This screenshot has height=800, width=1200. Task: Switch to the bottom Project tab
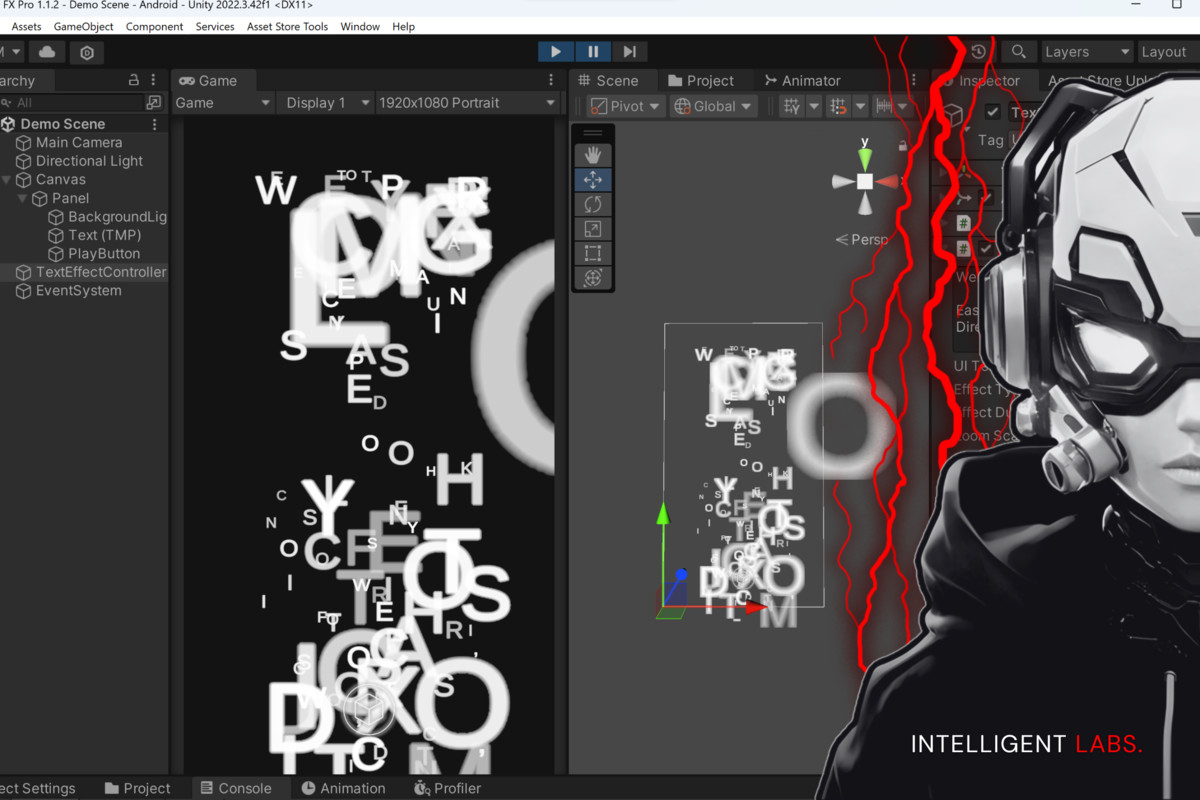(x=138, y=788)
